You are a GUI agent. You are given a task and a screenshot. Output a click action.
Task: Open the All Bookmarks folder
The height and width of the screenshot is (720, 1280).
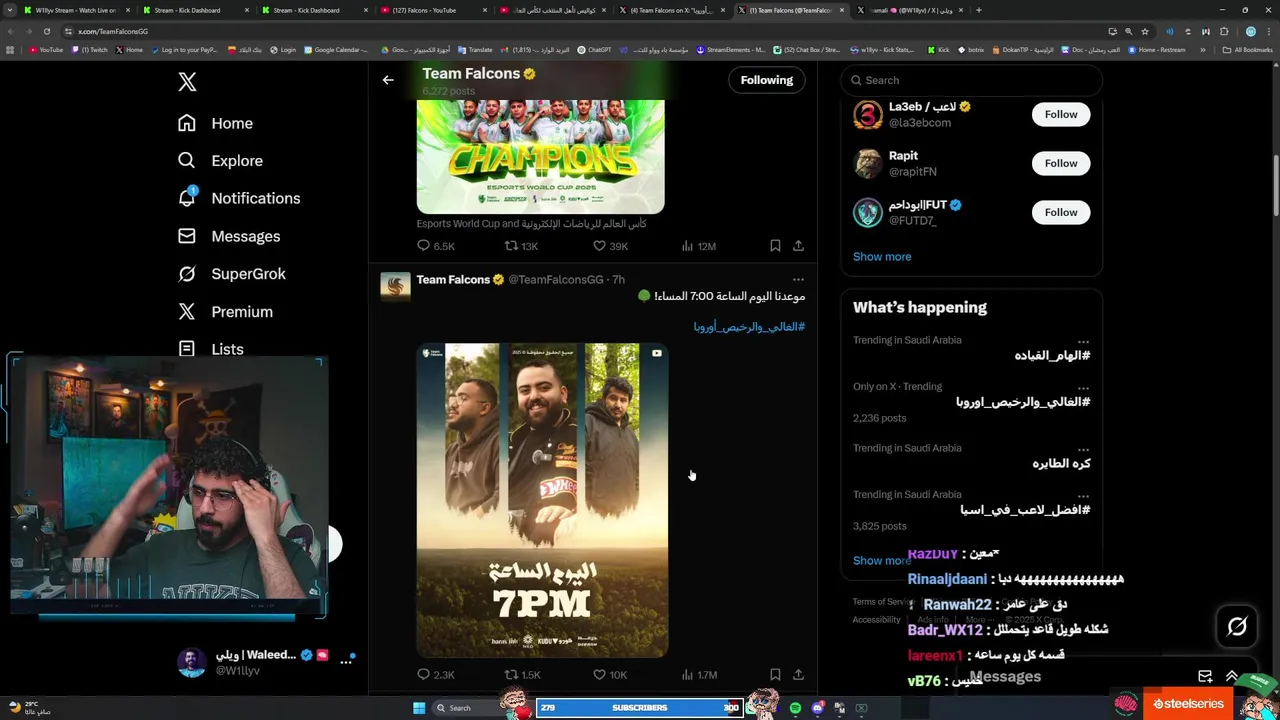1248,49
